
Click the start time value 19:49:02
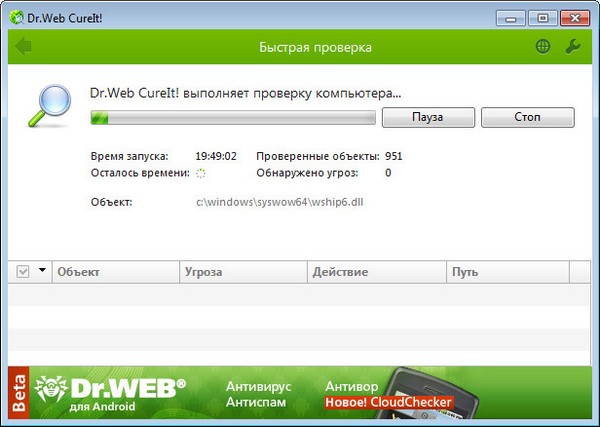coord(216,156)
